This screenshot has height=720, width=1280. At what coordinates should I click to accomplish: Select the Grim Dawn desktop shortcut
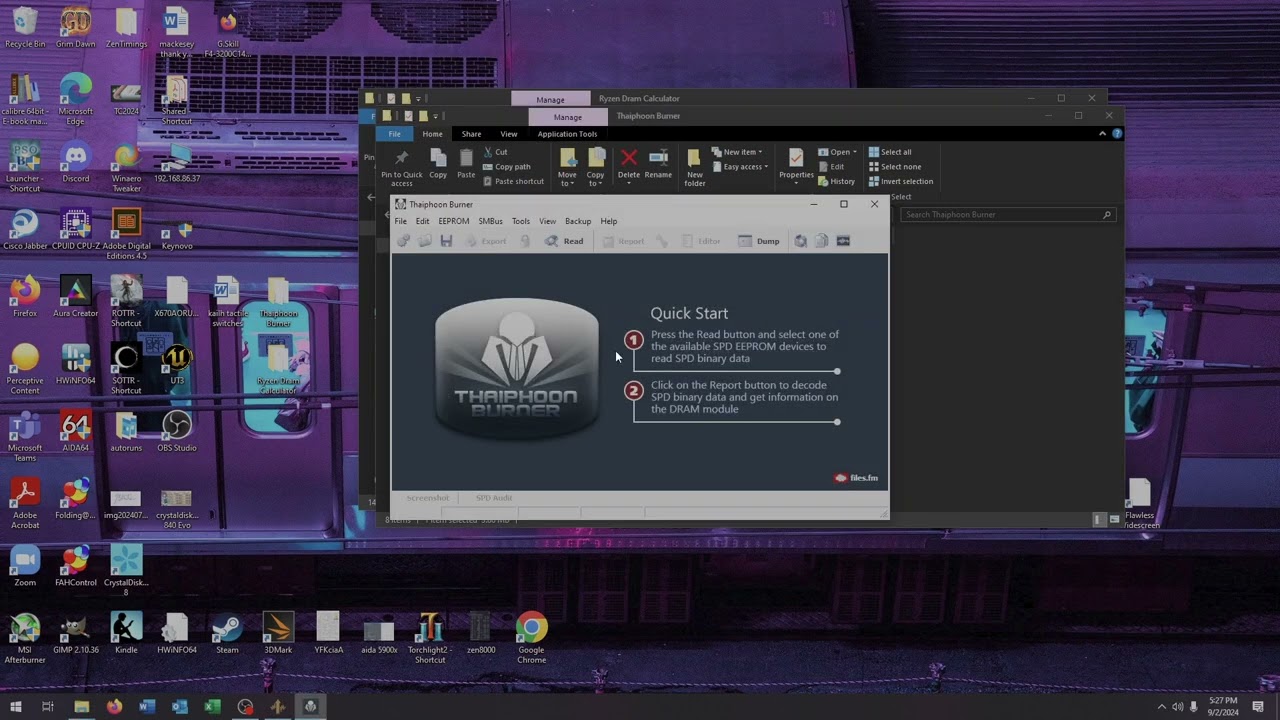click(x=76, y=29)
